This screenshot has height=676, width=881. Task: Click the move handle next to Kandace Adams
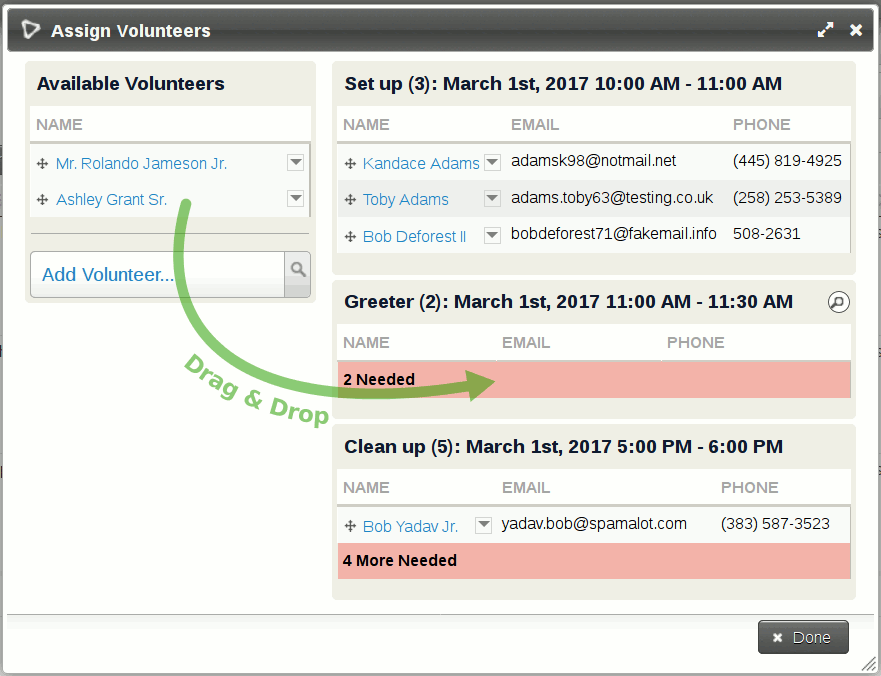point(350,164)
